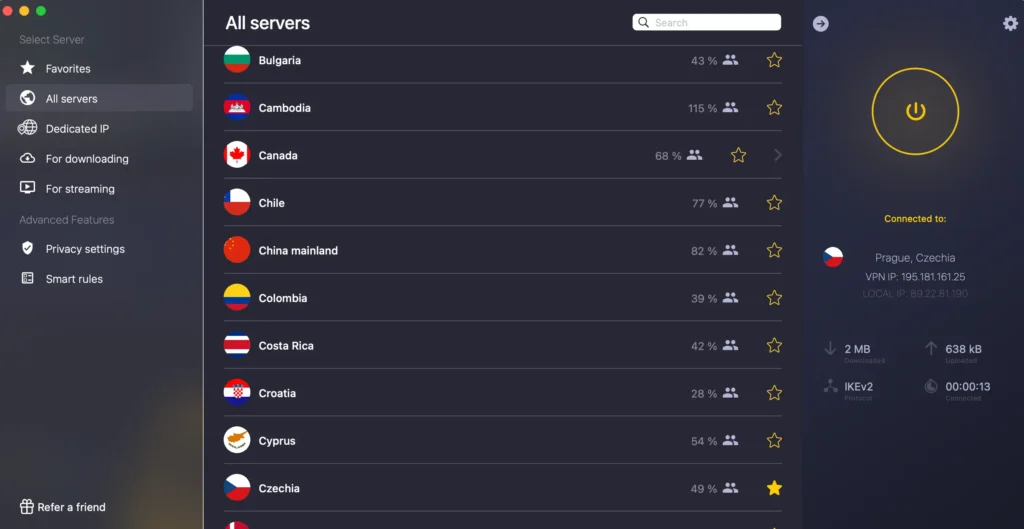The width and height of the screenshot is (1024, 529).
Task: Collapse the panel with the arrow icon
Action: [821, 24]
